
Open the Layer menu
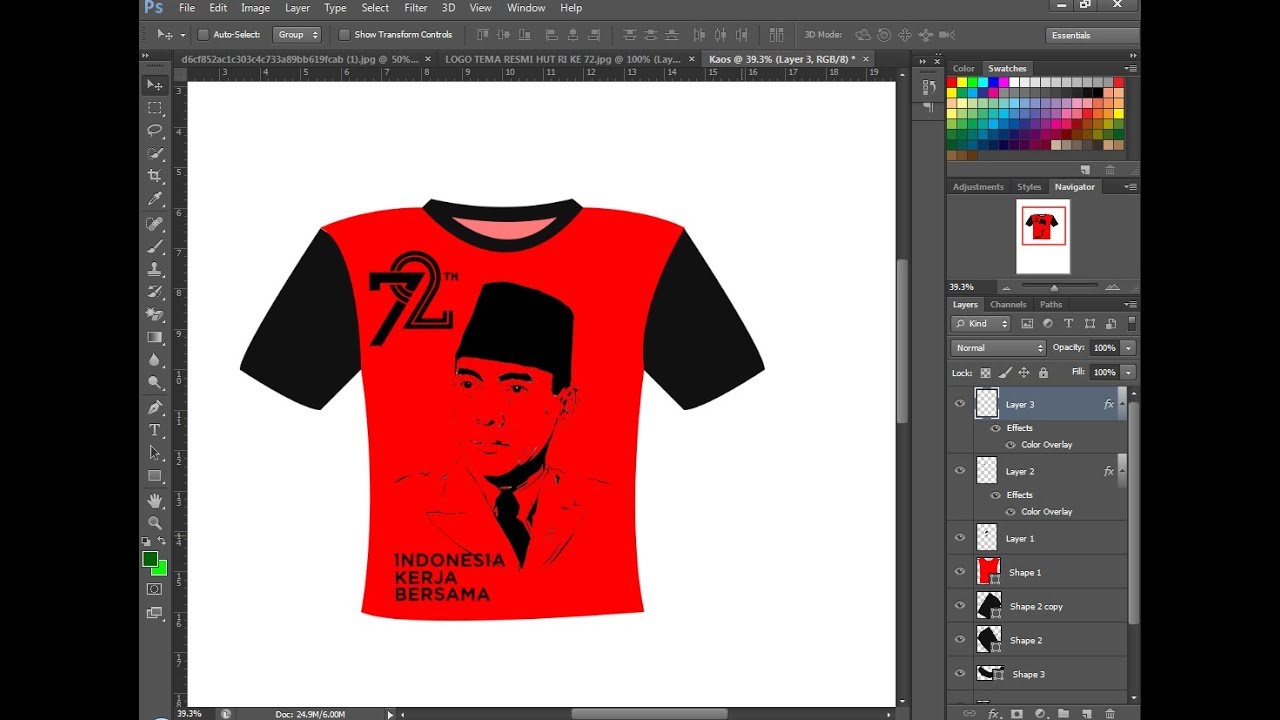[x=297, y=8]
